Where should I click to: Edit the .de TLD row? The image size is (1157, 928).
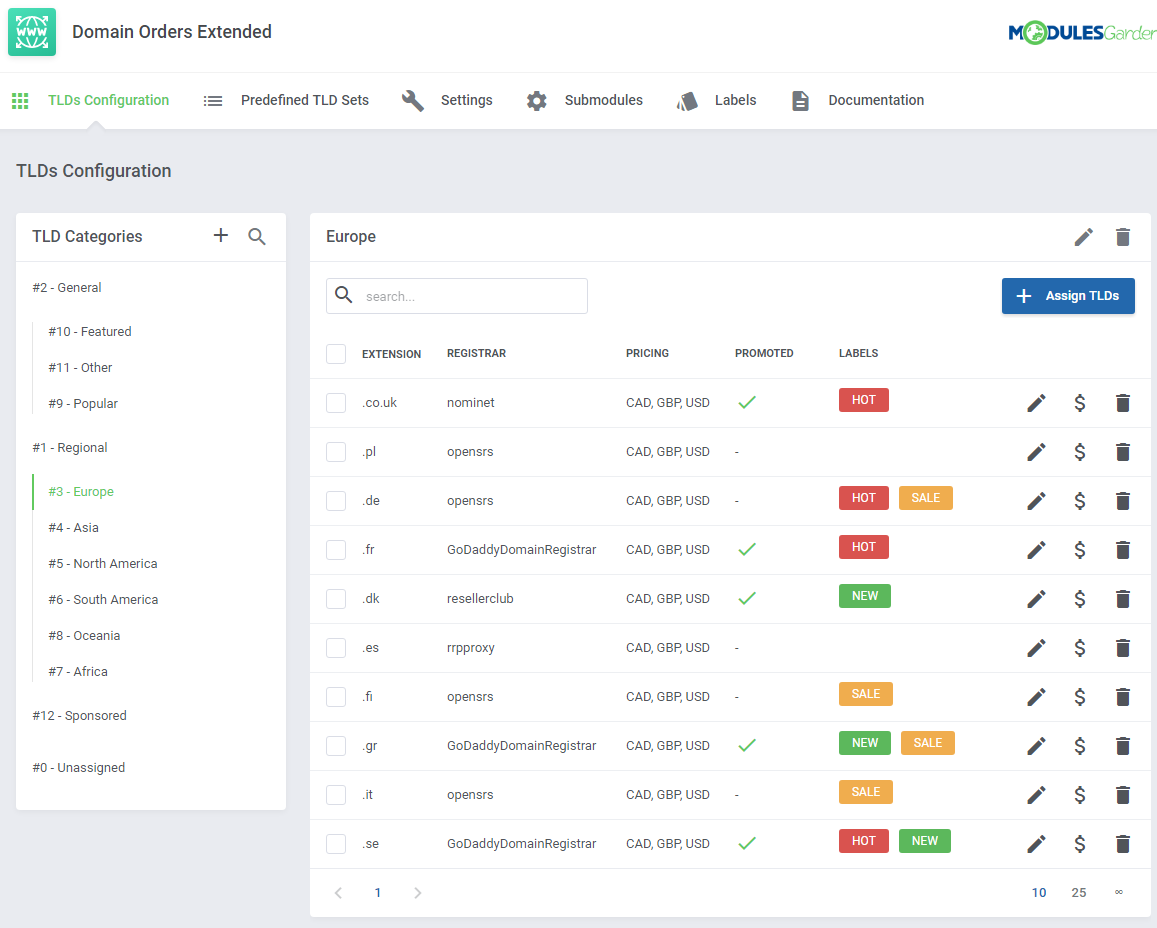click(x=1036, y=501)
